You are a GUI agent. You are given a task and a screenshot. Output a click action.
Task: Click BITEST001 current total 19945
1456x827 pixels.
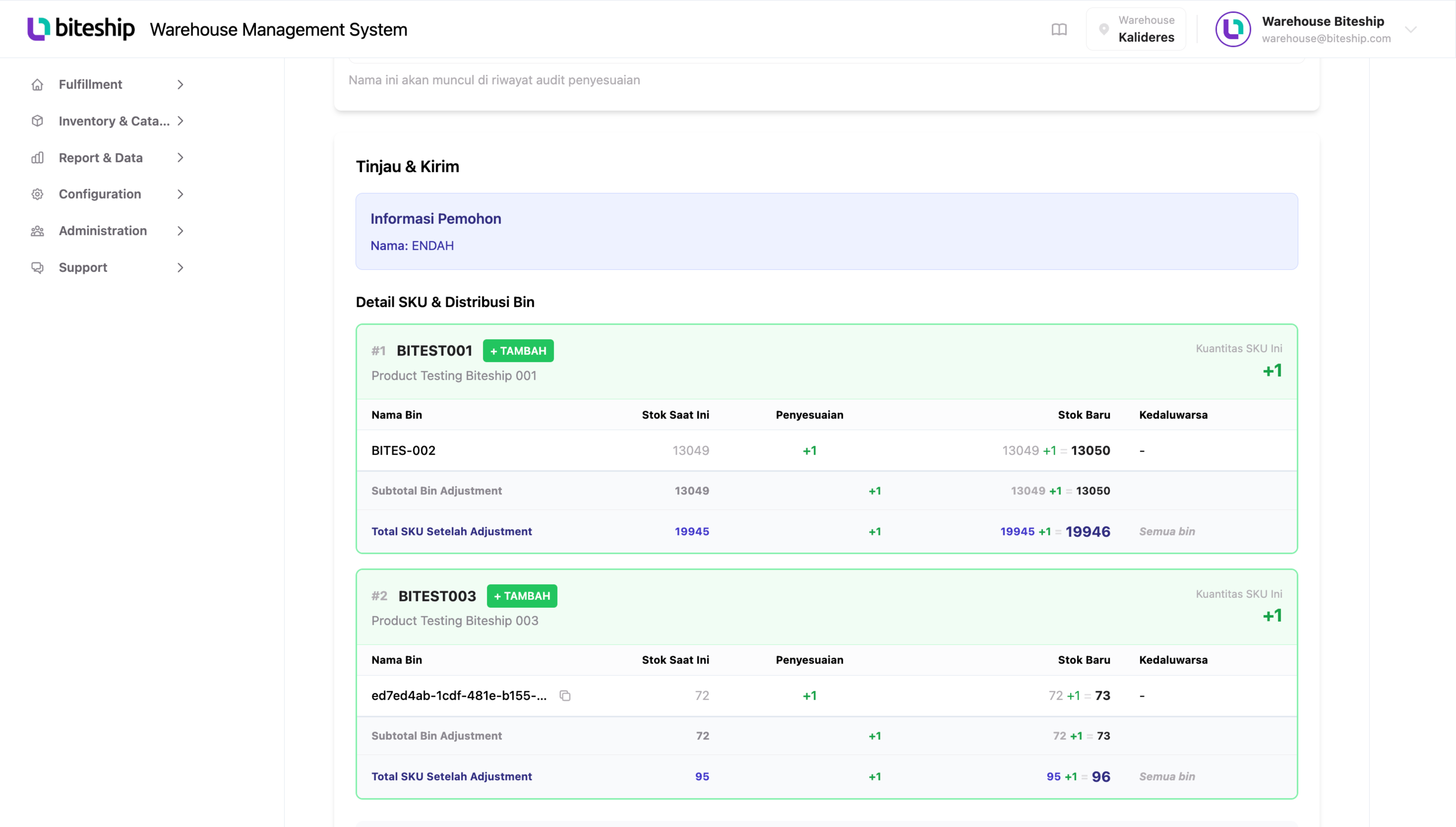click(x=692, y=532)
